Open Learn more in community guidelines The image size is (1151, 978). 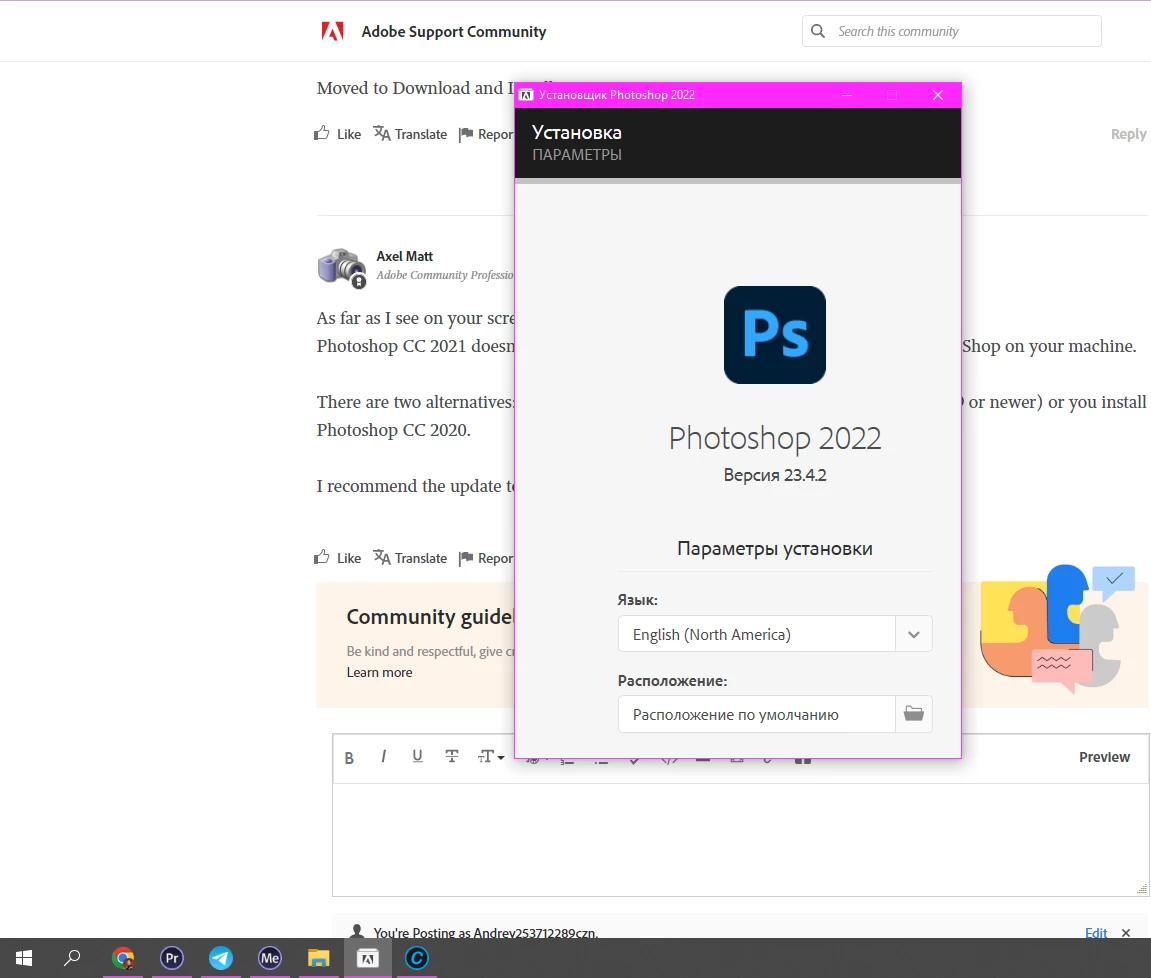tap(380, 673)
